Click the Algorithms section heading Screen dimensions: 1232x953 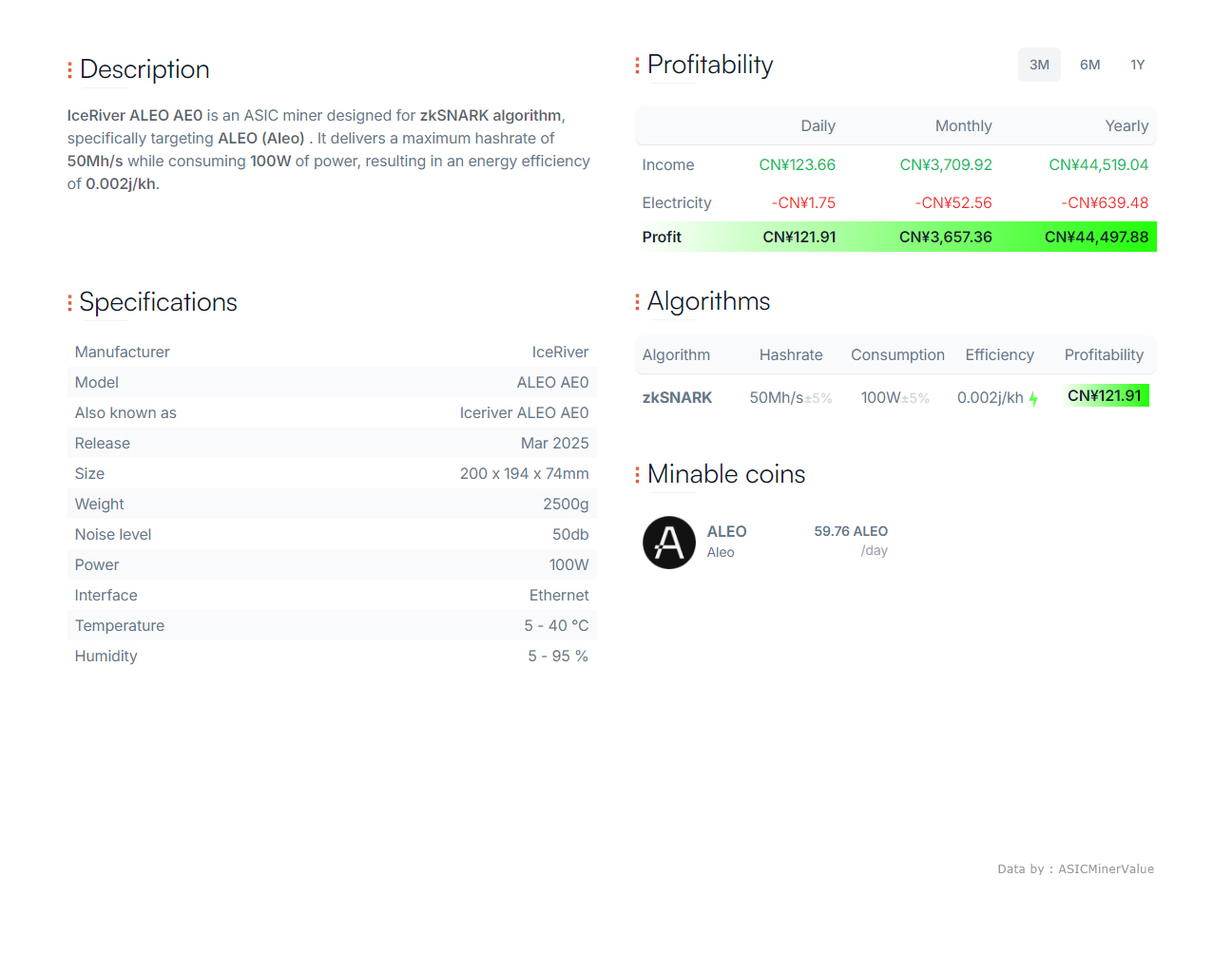[708, 301]
